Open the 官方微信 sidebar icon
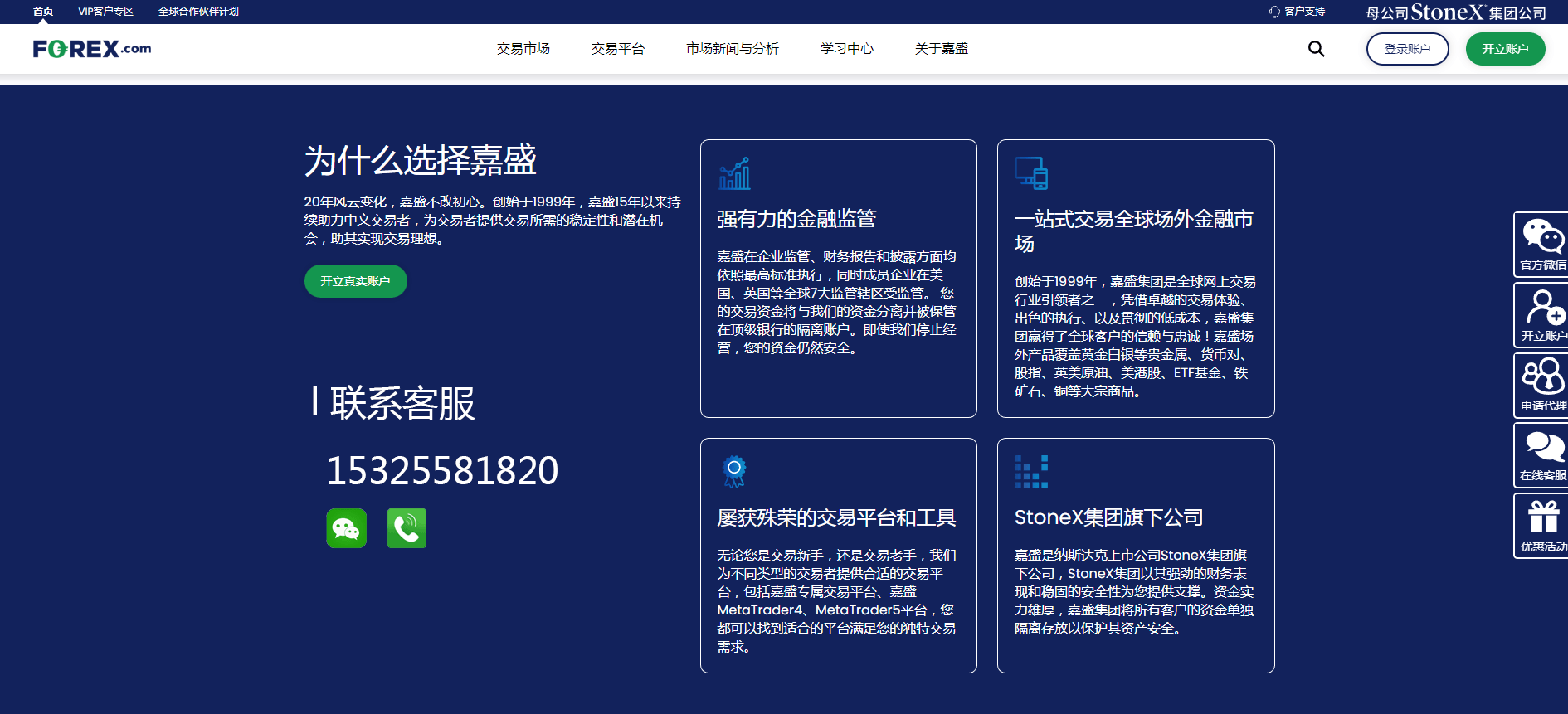This screenshot has width=1568, height=714. coord(1542,245)
